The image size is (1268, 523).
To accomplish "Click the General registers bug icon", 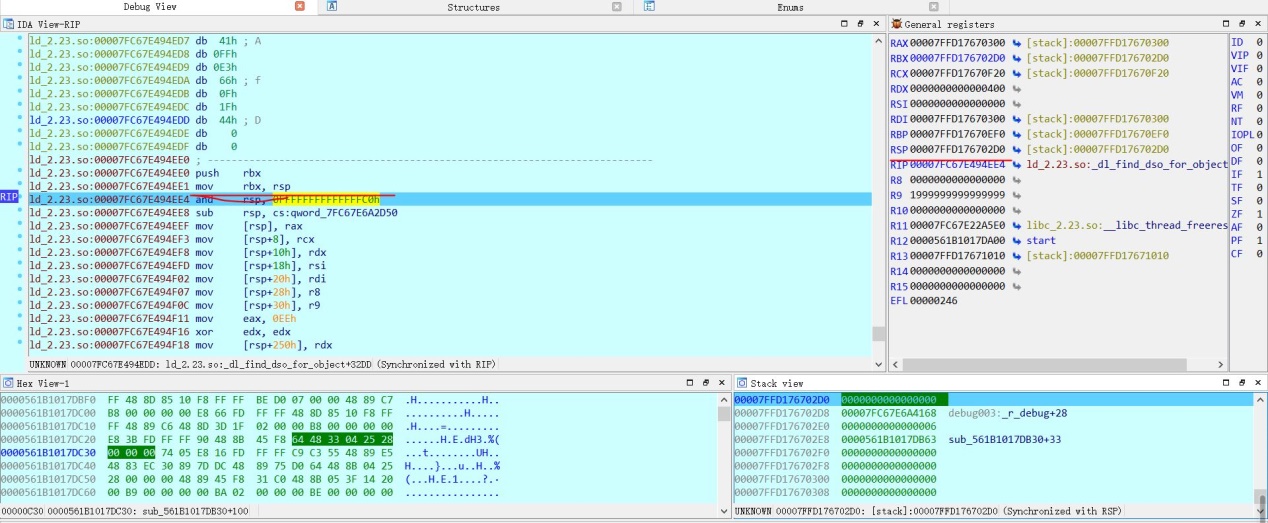I will click(x=896, y=23).
